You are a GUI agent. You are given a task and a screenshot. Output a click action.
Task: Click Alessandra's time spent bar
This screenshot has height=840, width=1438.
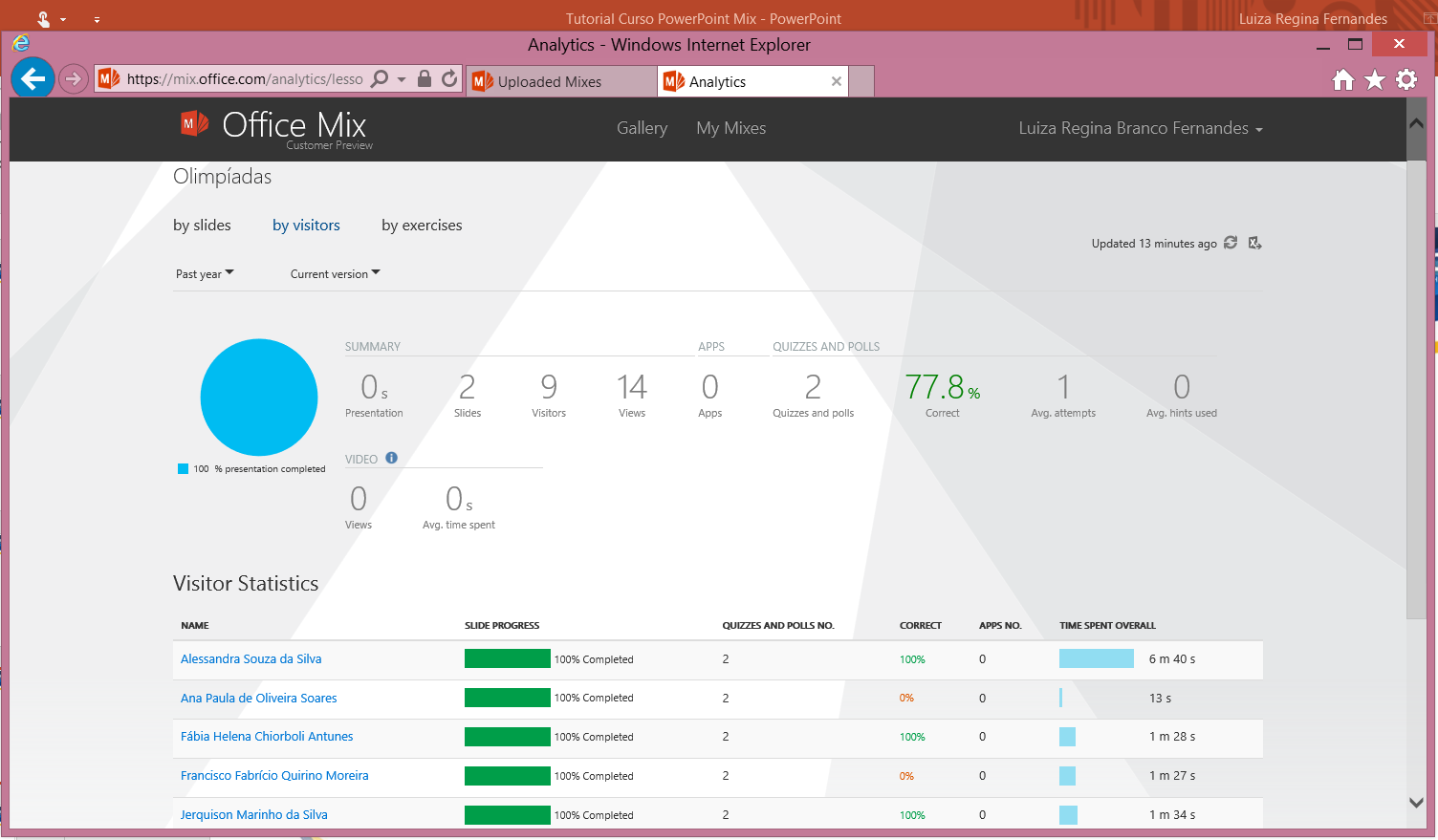(x=1097, y=658)
